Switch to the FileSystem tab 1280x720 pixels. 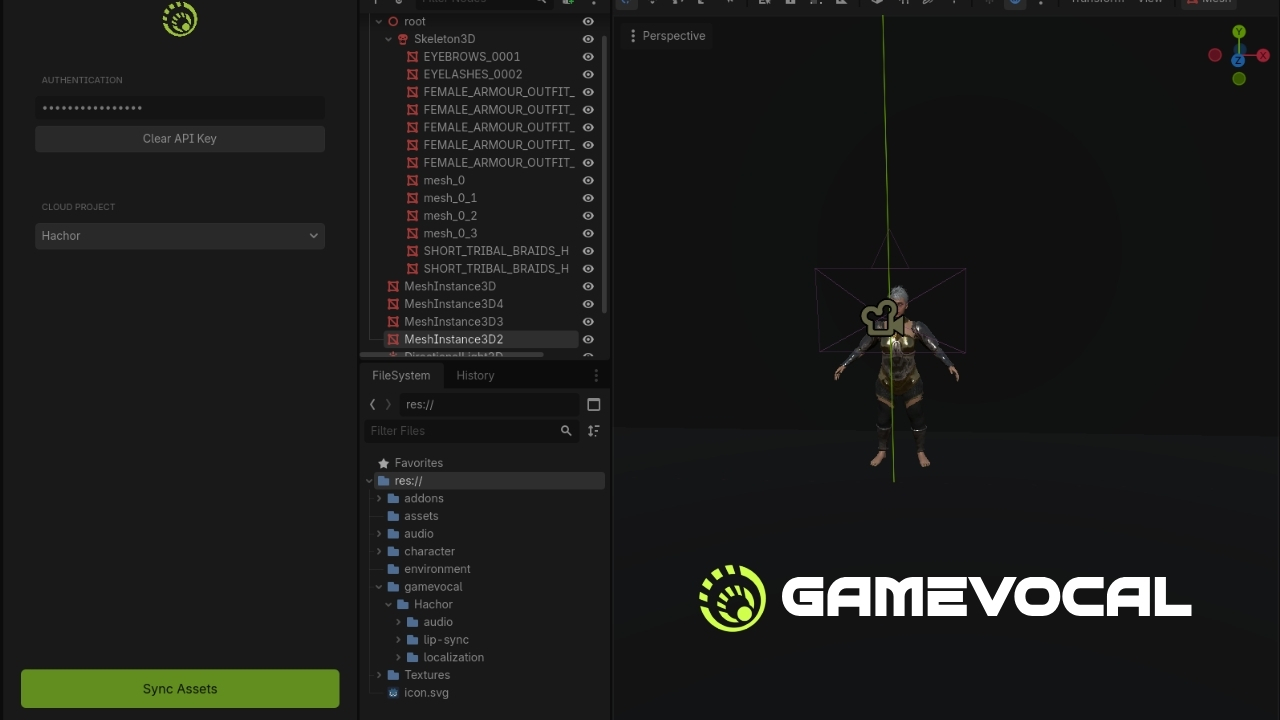pos(401,376)
